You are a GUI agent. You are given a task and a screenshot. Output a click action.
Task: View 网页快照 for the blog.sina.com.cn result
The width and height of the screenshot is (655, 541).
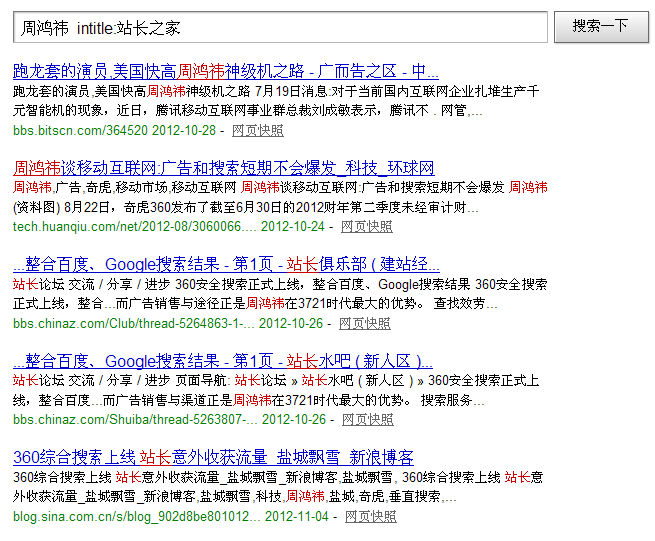pos(370,516)
